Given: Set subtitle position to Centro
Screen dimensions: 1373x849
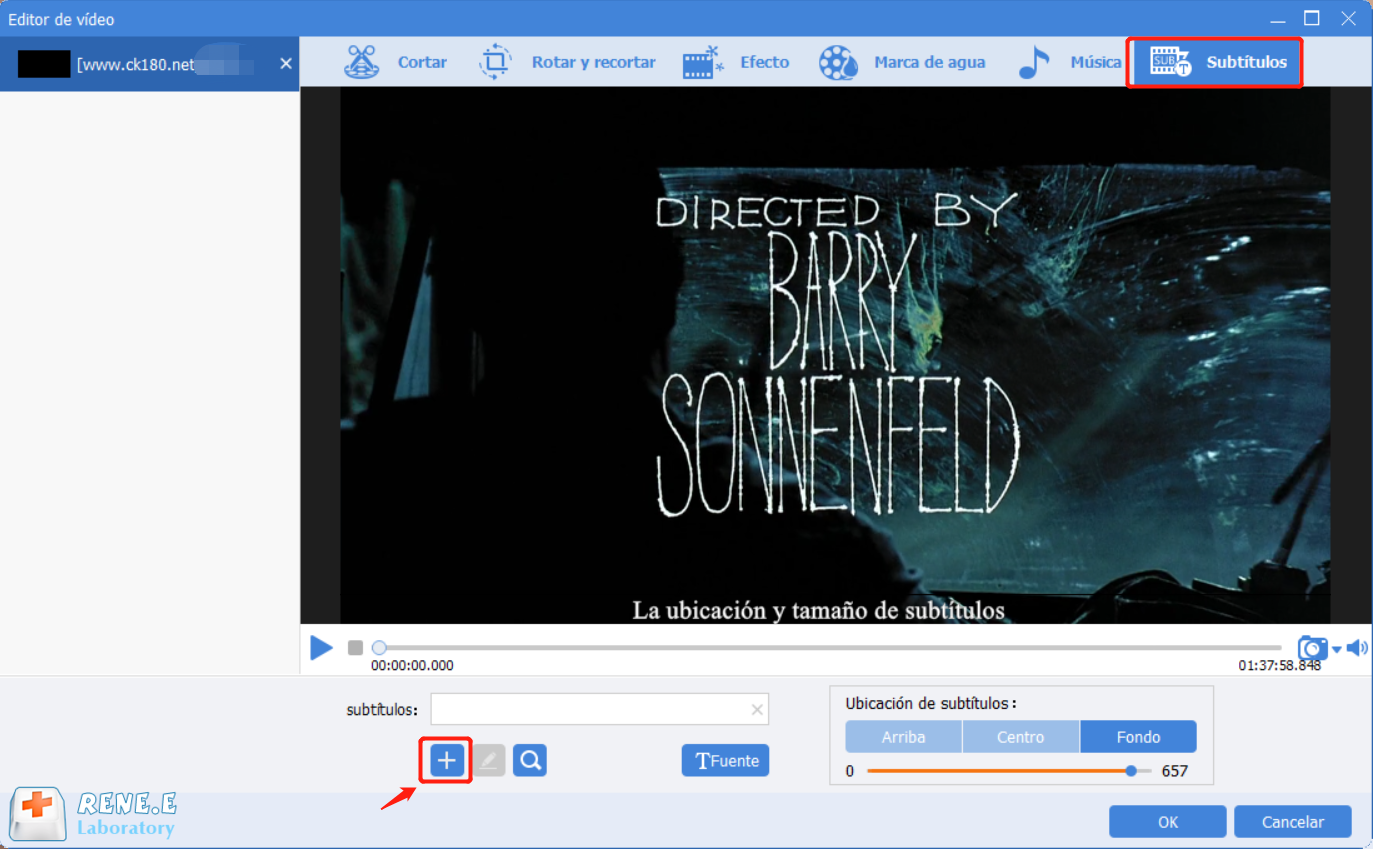Looking at the screenshot, I should click(1021, 737).
